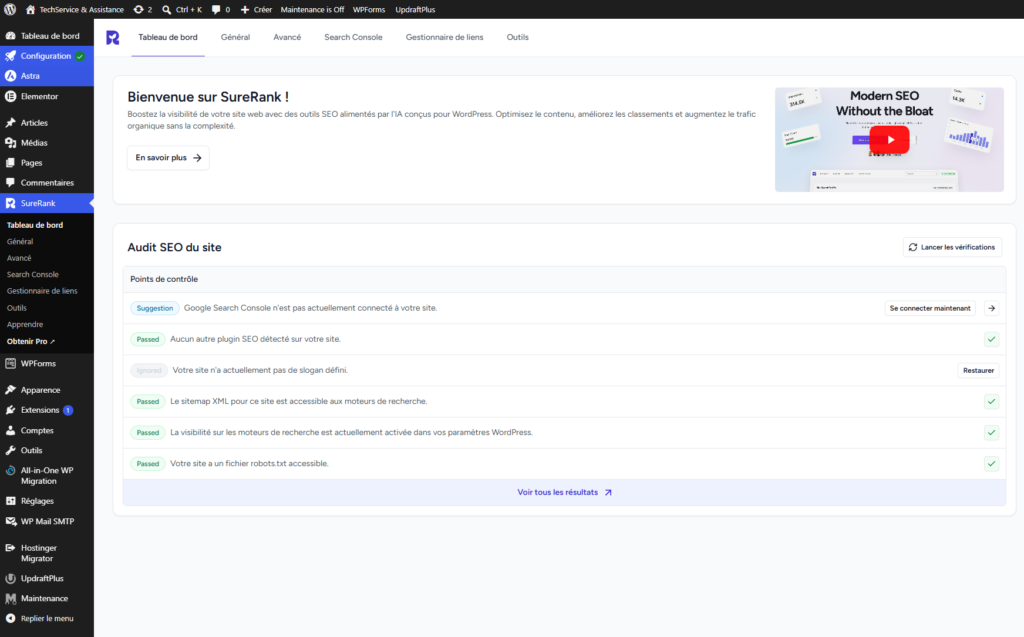Open Comptes users in sidebar

(46, 431)
